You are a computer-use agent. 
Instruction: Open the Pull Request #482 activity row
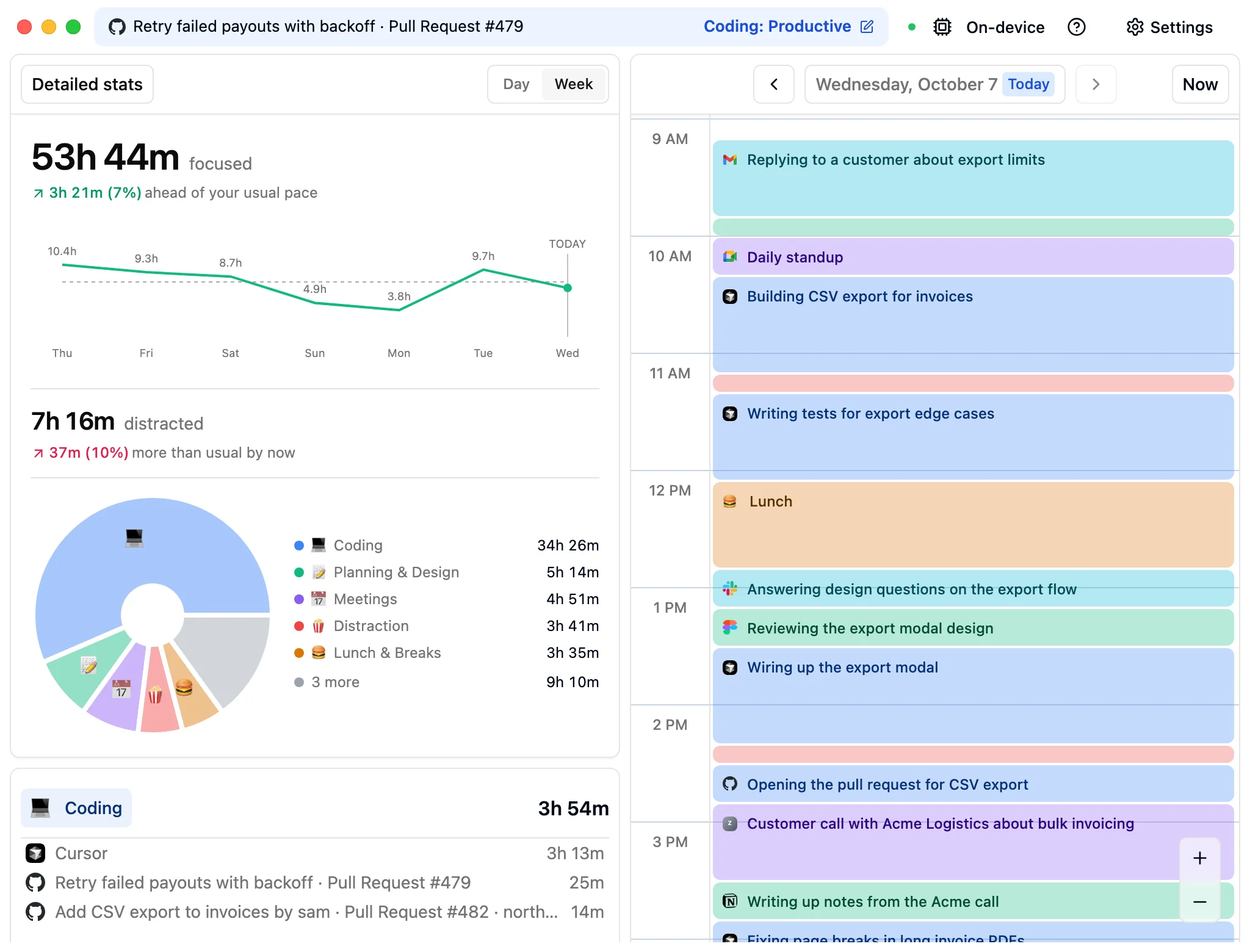(x=315, y=912)
